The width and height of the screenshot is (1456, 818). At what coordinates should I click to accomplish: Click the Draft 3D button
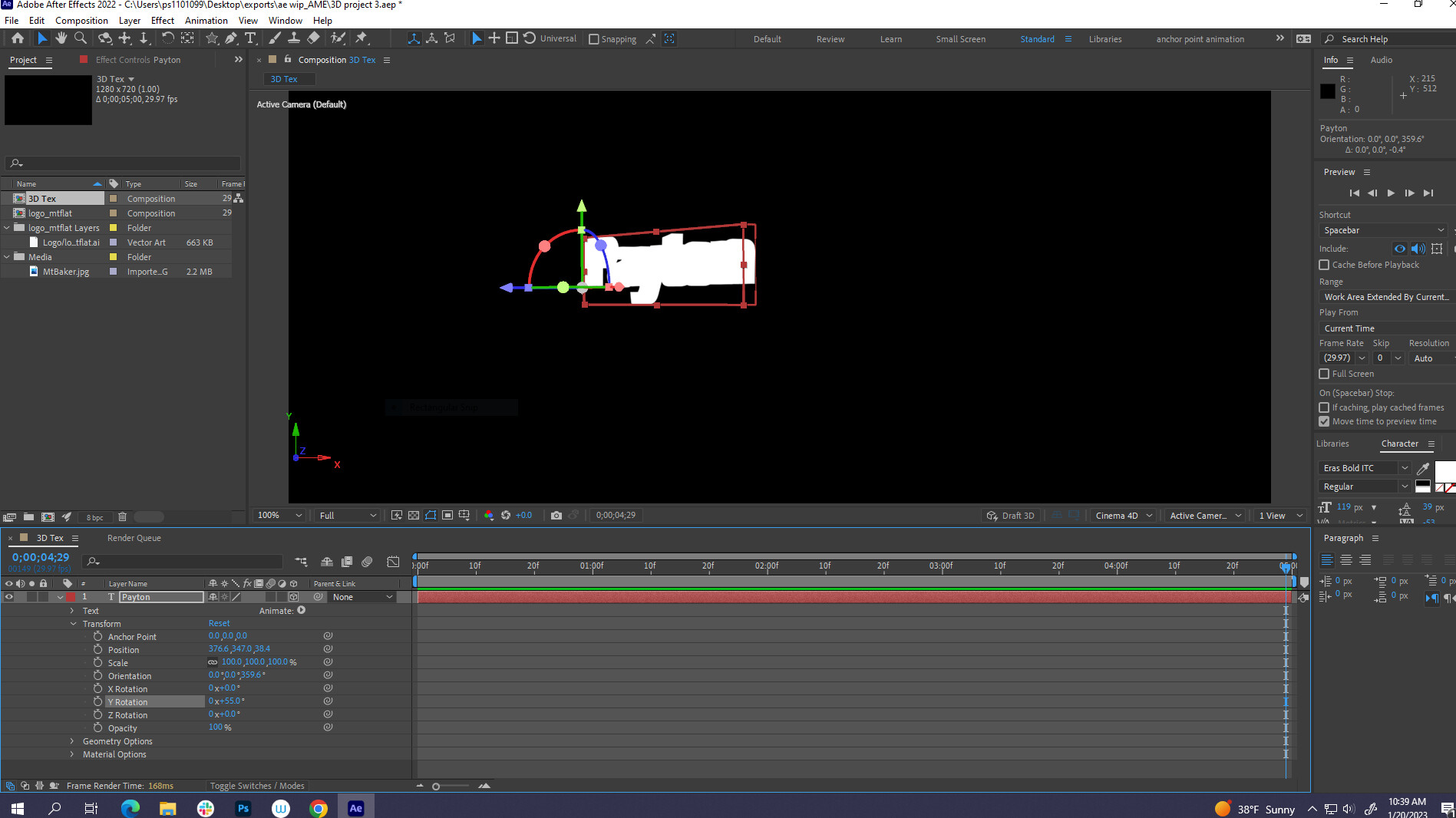click(x=1011, y=515)
